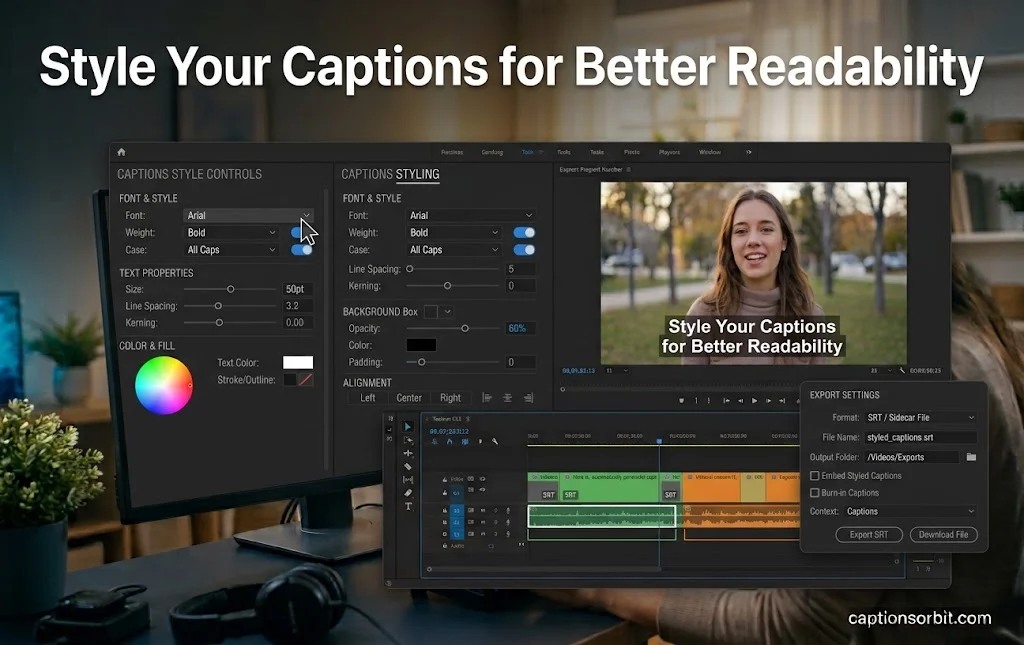1024x645 pixels.
Task: Click the align-center icon in the Alignment row
Action: [x=507, y=398]
